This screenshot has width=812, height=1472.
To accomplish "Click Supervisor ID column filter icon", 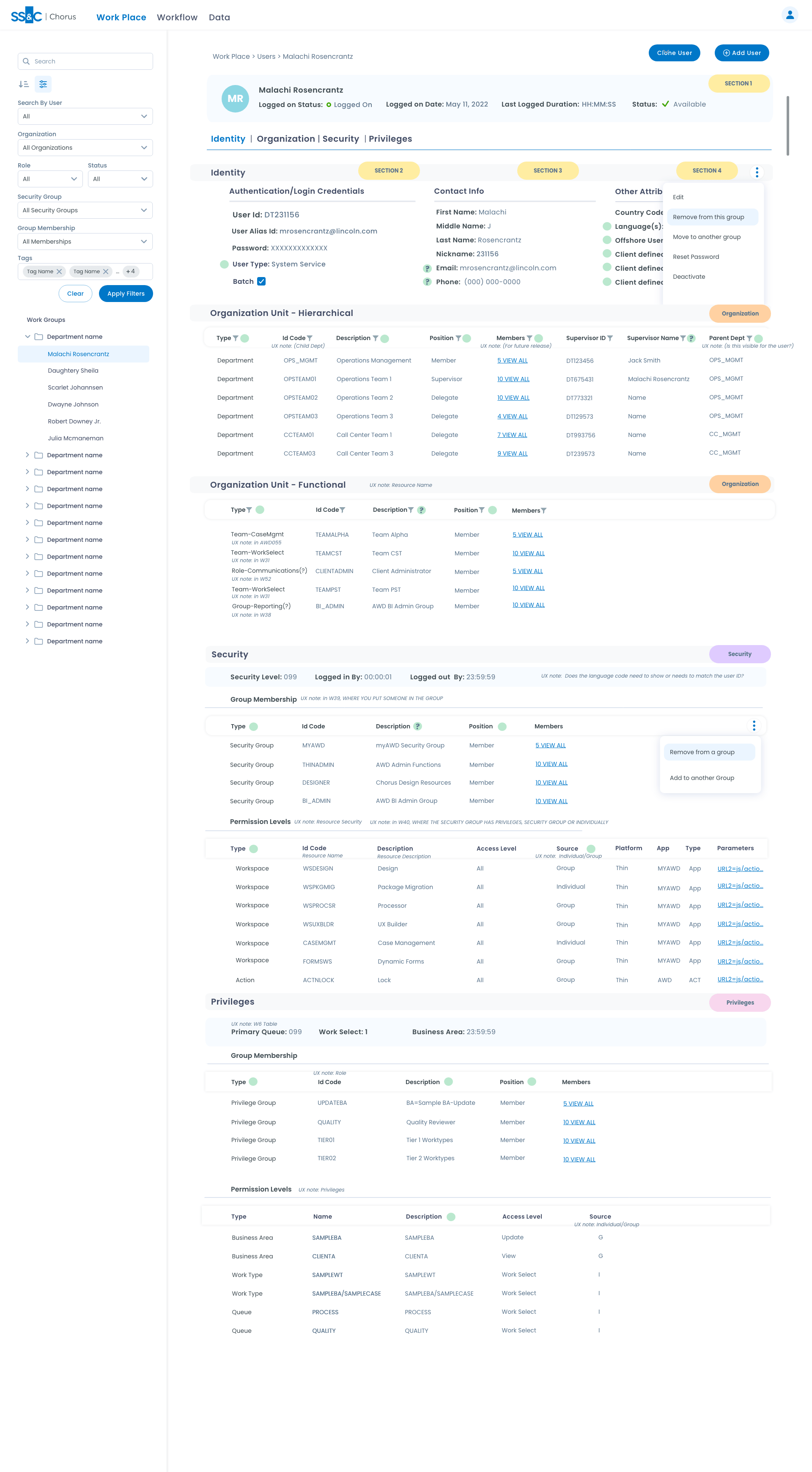I will pyautogui.click(x=610, y=338).
